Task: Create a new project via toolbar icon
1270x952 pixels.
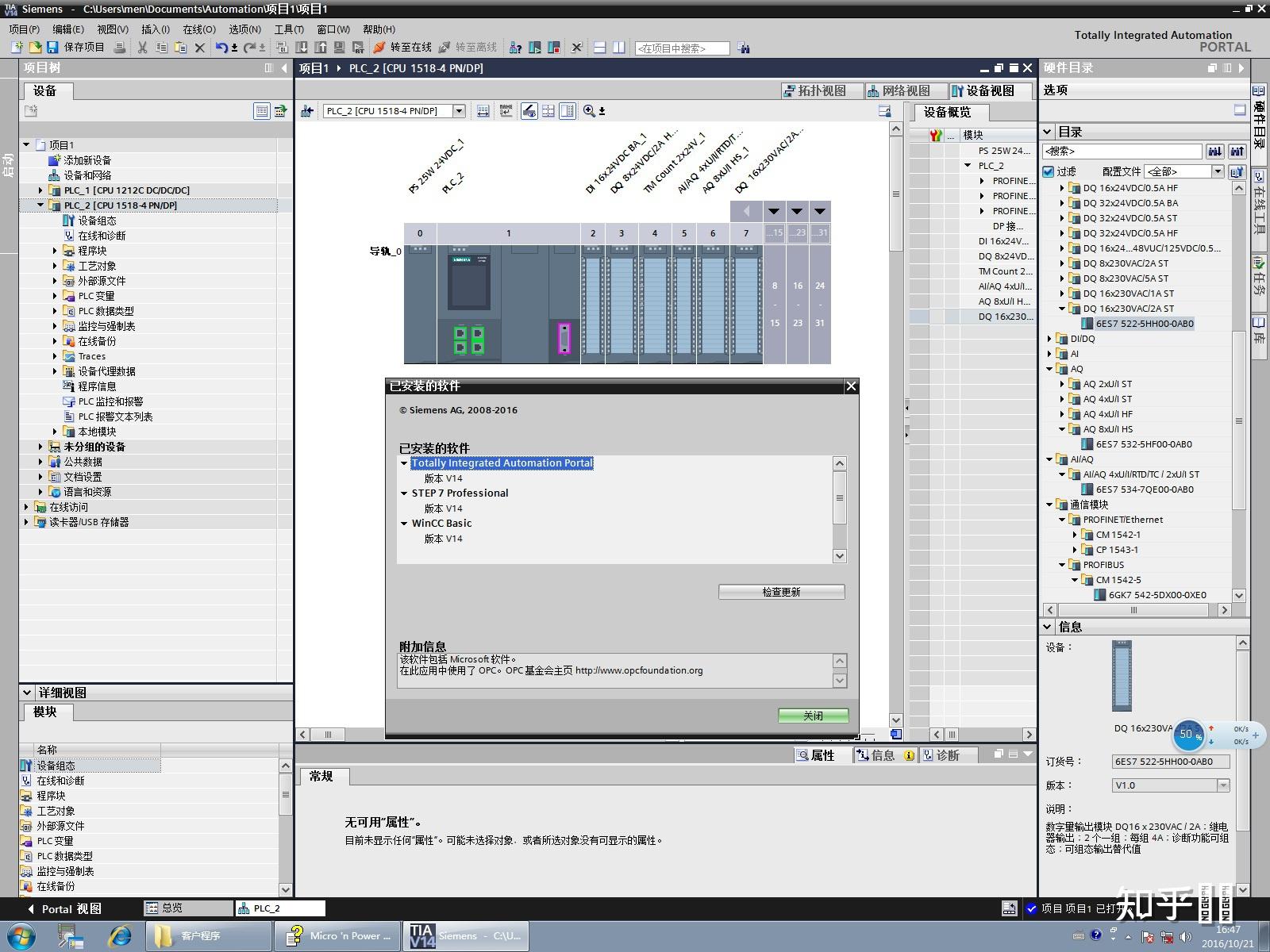Action: tap(17, 48)
